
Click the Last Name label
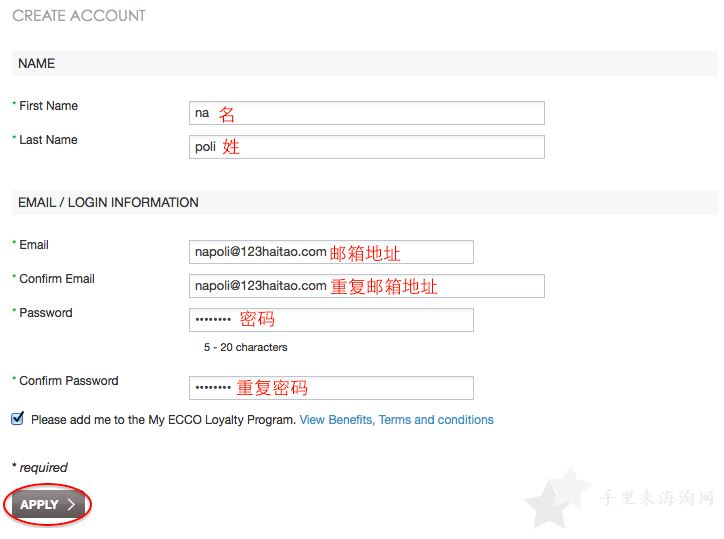[x=48, y=140]
